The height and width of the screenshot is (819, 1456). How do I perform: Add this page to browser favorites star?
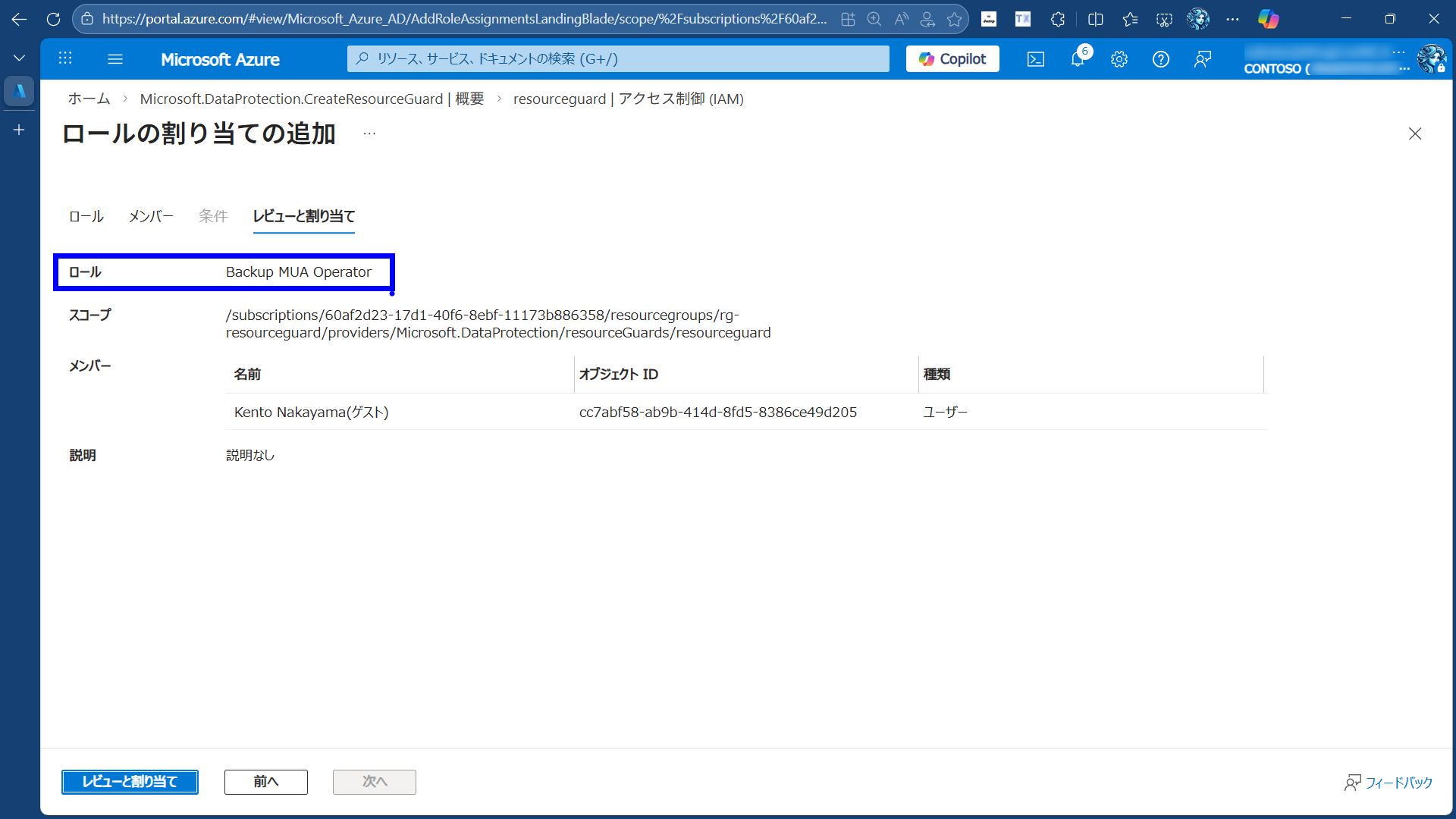point(955,19)
